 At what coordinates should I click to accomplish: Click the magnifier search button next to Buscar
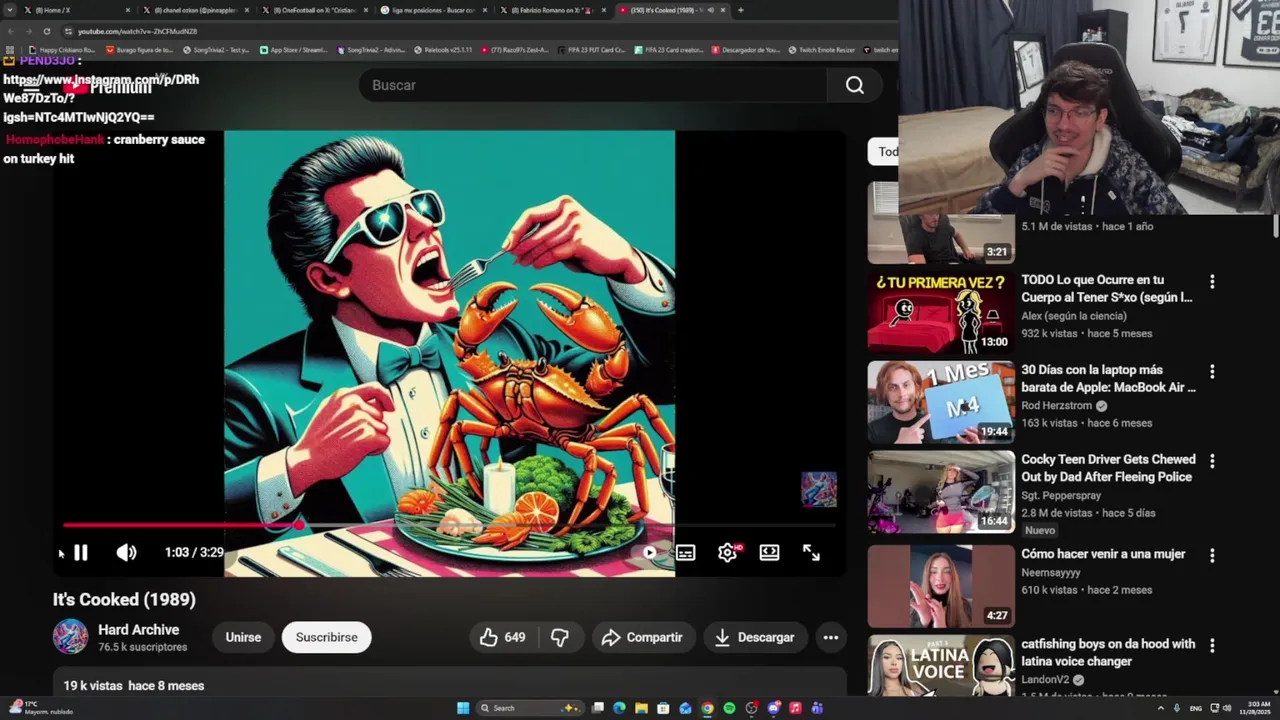pyautogui.click(x=854, y=85)
